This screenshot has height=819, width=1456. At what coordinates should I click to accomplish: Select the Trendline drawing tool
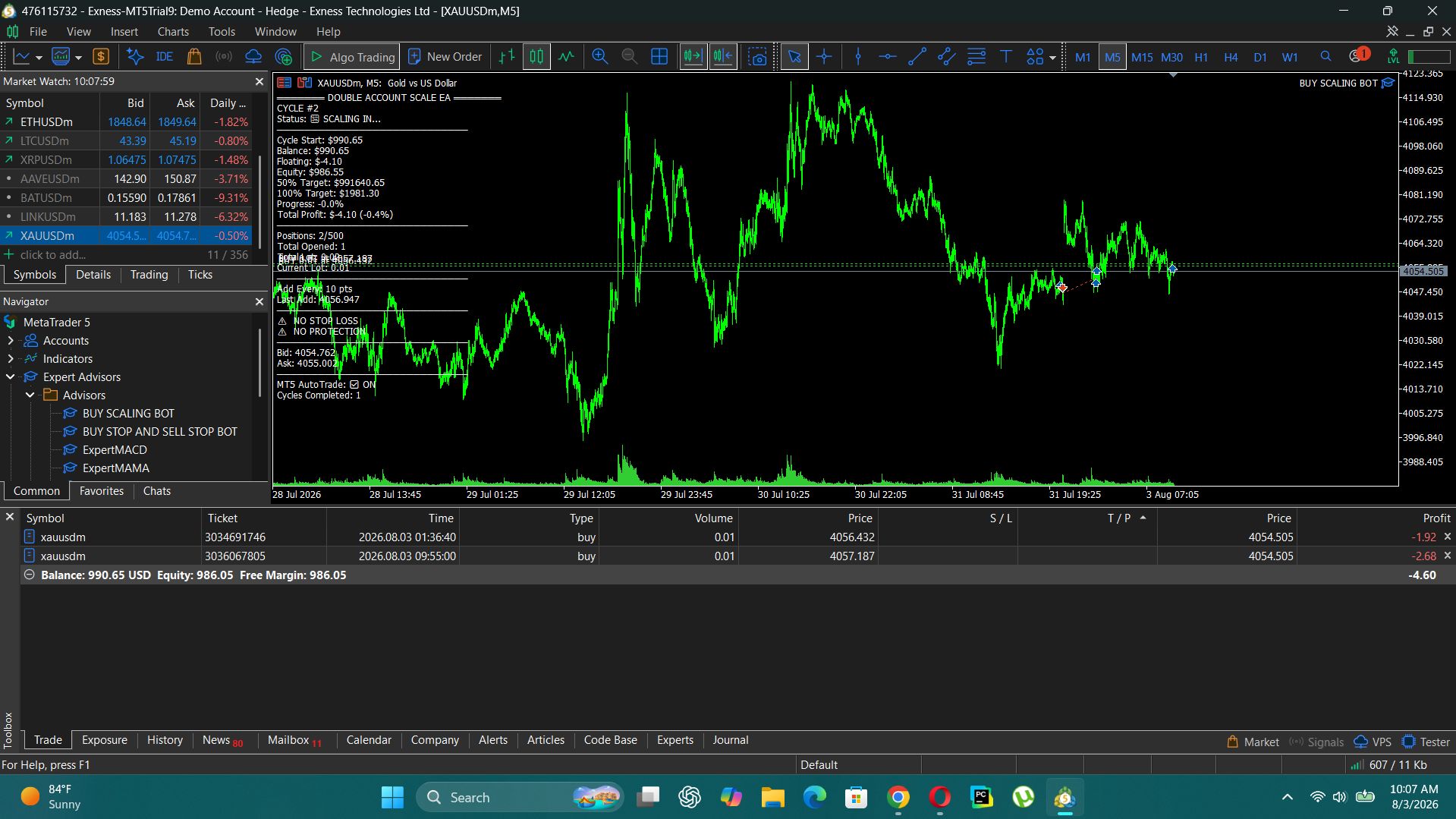pyautogui.click(x=917, y=57)
